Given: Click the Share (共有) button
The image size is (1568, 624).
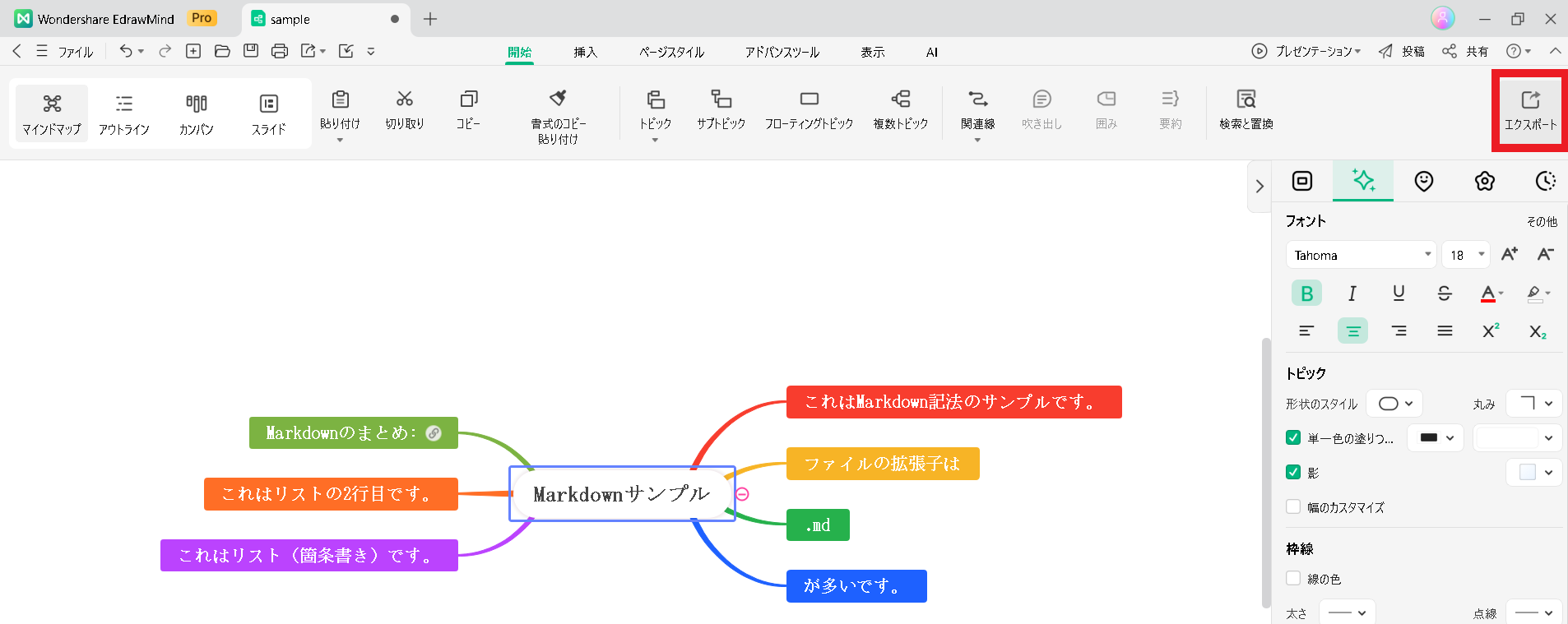Looking at the screenshot, I should (x=1465, y=51).
